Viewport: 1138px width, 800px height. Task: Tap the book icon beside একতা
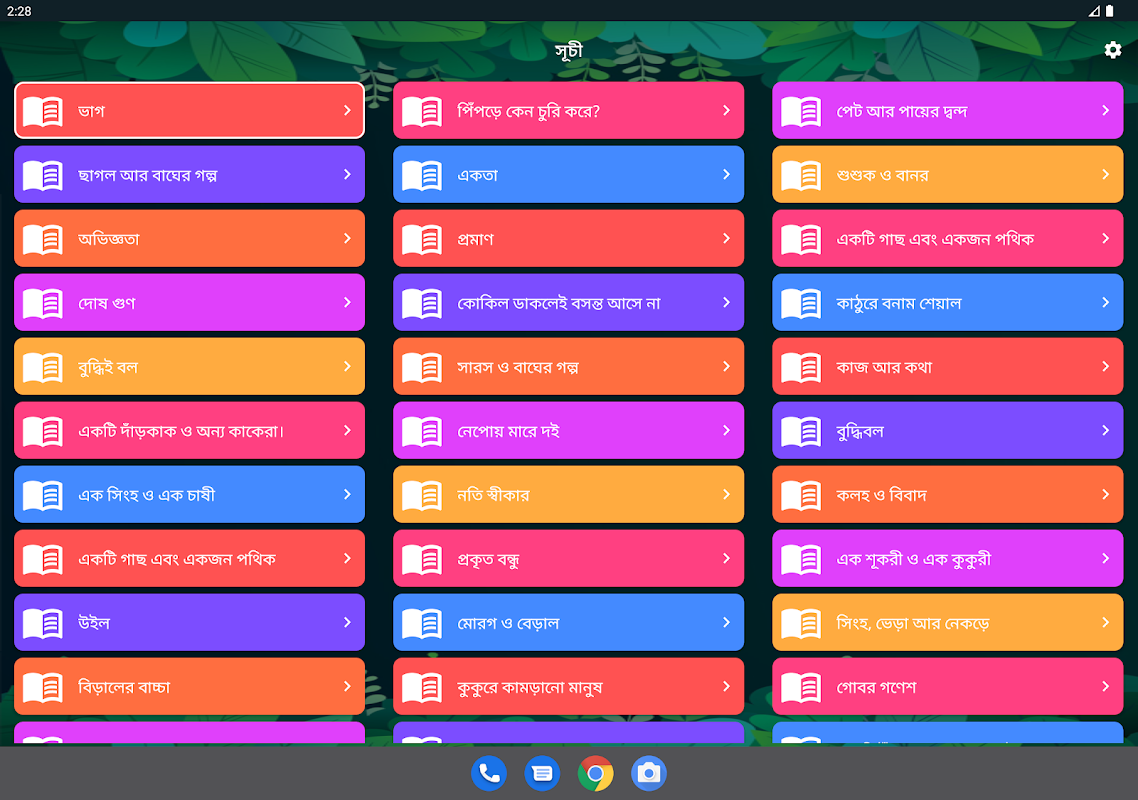(422, 175)
